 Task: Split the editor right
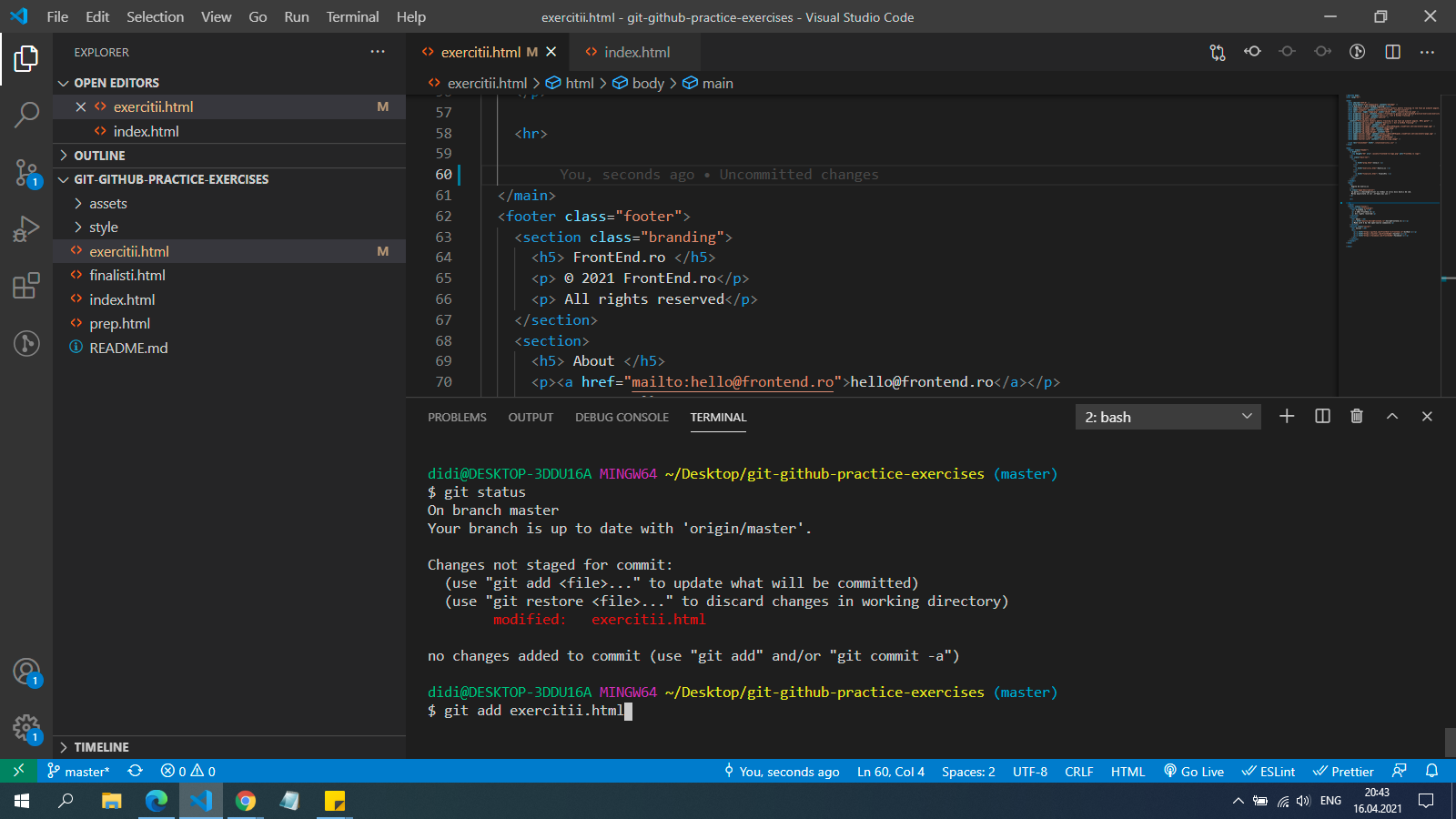point(1392,52)
